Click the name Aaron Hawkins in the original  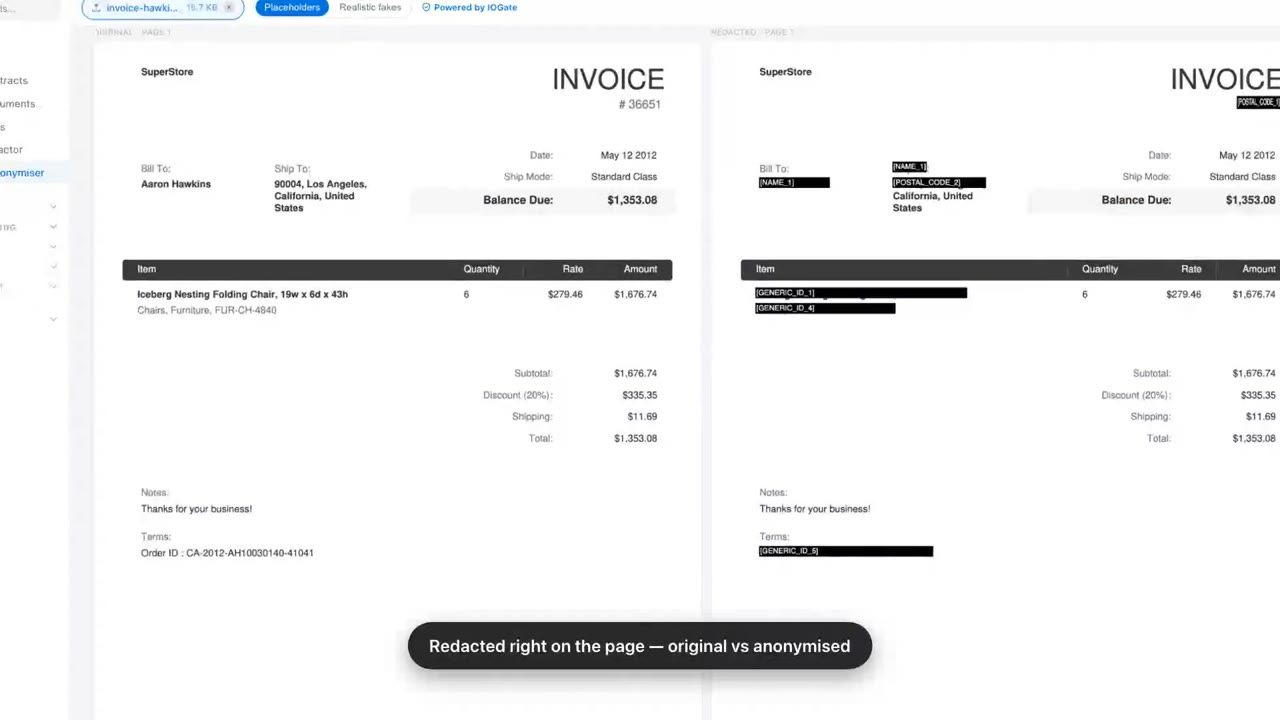(x=176, y=184)
